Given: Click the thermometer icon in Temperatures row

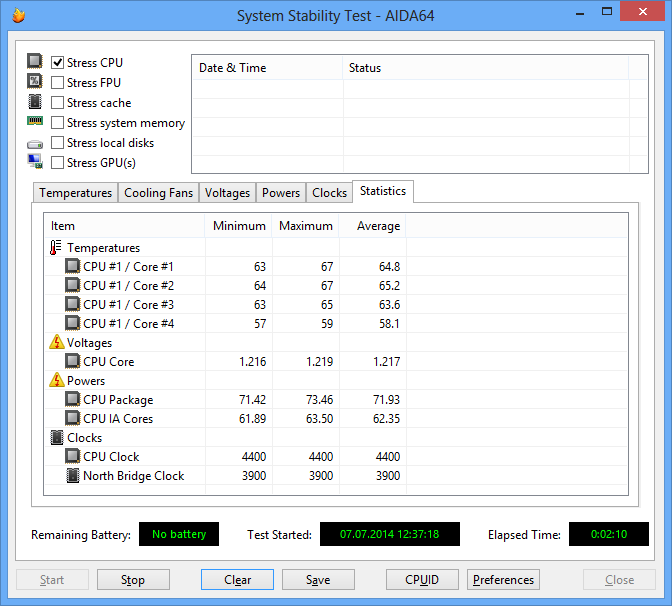Looking at the screenshot, I should pyautogui.click(x=55, y=248).
